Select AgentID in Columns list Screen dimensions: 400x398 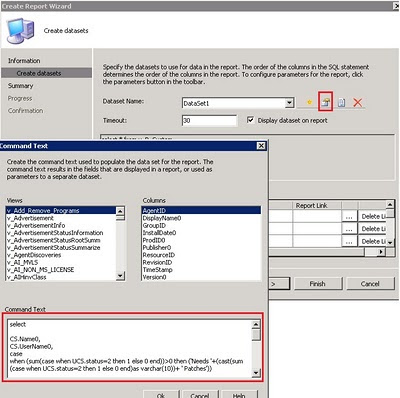coord(201,211)
